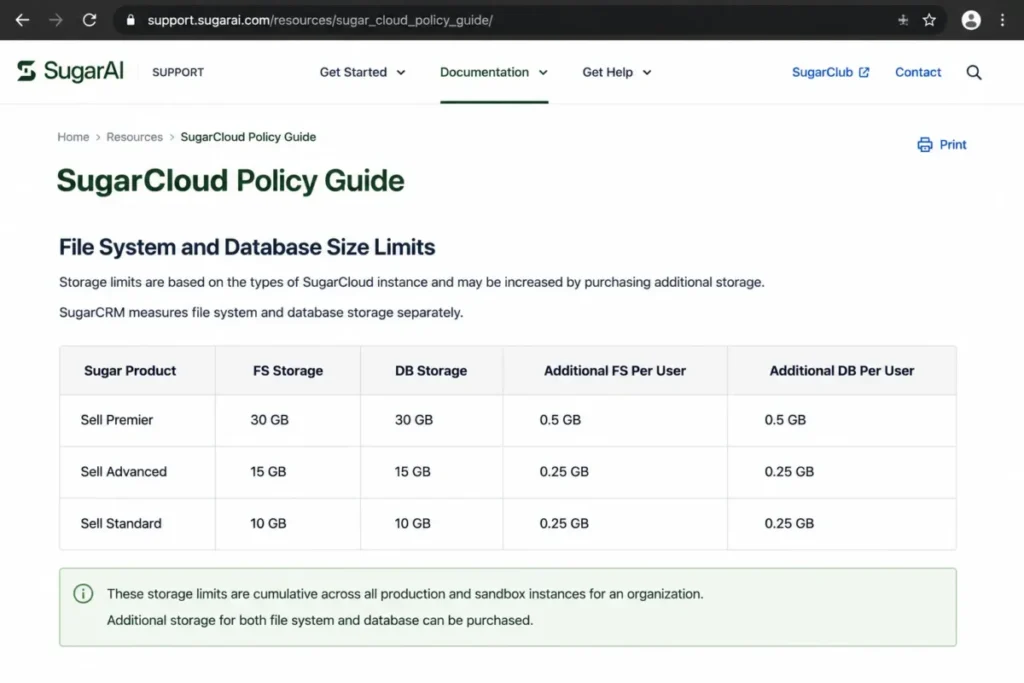Click Sell Advanced DB Storage 15 GB
This screenshot has width=1024, height=683.
[x=412, y=471]
